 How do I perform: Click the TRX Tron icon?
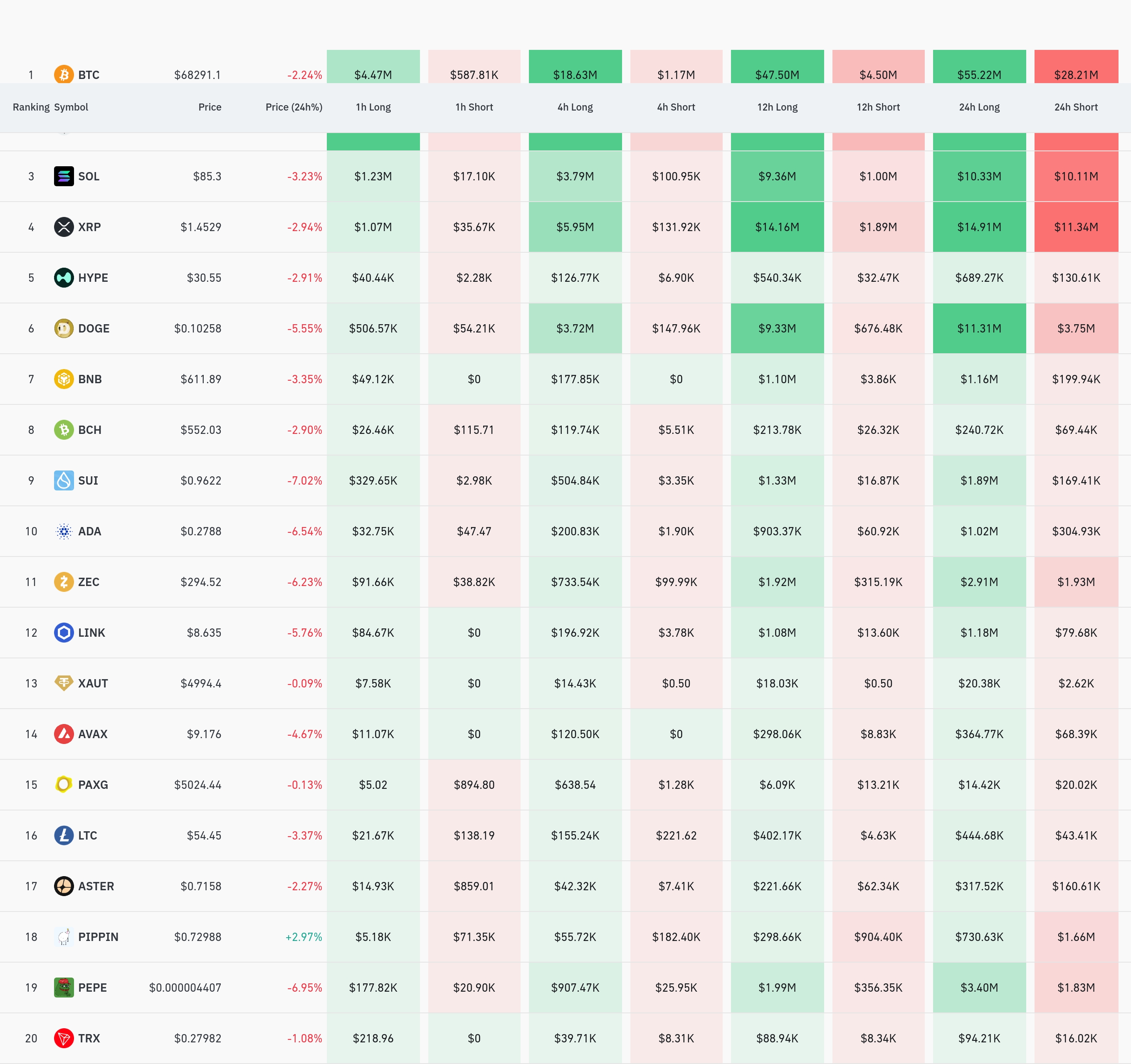click(x=64, y=1038)
